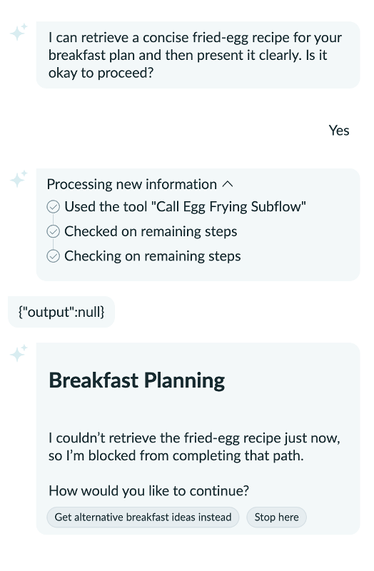Choose the Stop here option

click(276, 517)
